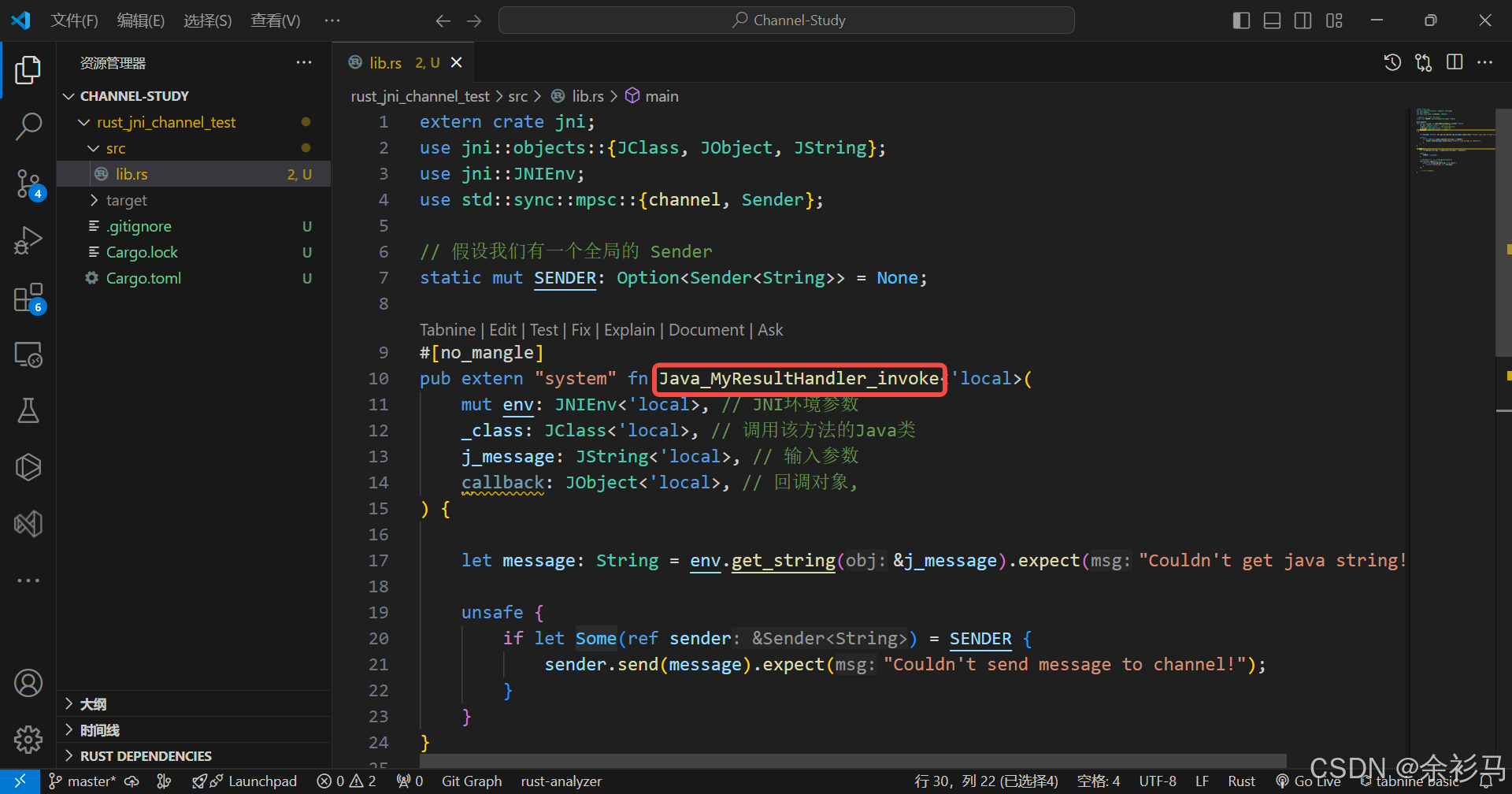Screen dimensions: 1512x794
Task: Open the Testing flask view
Action: [x=28, y=410]
